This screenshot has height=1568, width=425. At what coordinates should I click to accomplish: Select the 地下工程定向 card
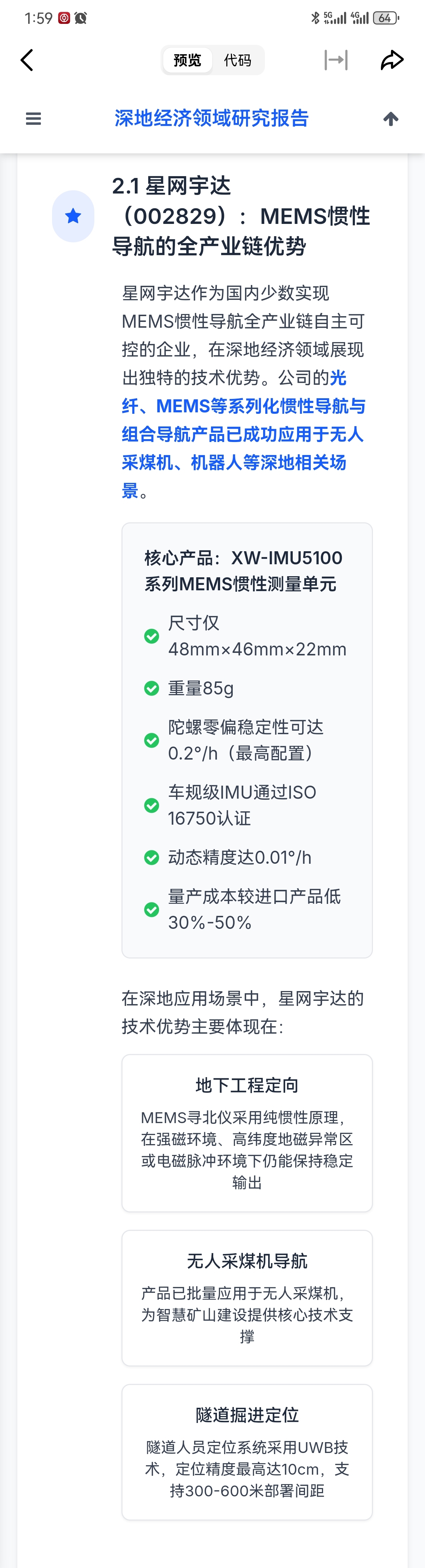[x=247, y=1133]
